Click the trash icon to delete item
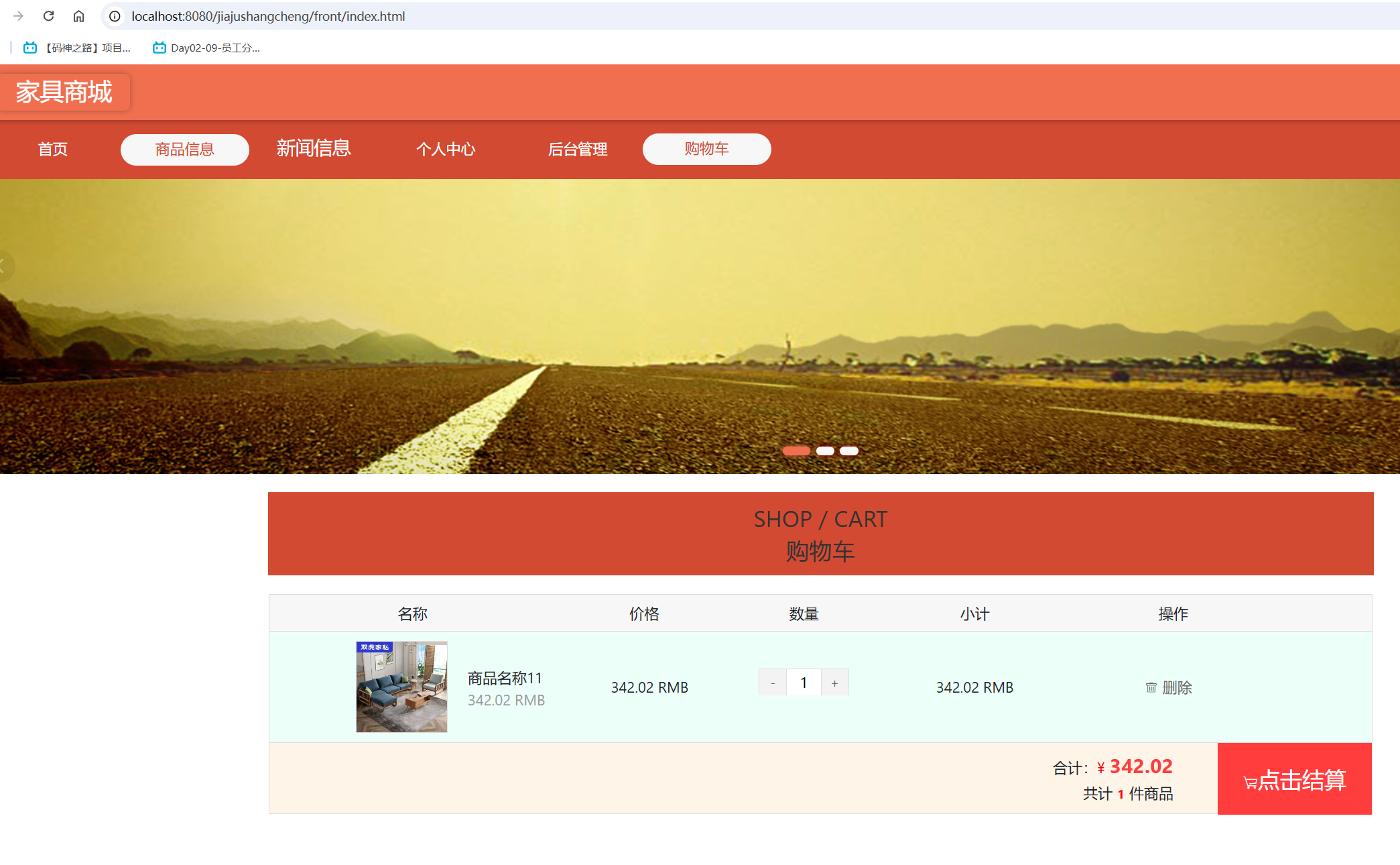The height and width of the screenshot is (865, 1400). pos(1151,687)
